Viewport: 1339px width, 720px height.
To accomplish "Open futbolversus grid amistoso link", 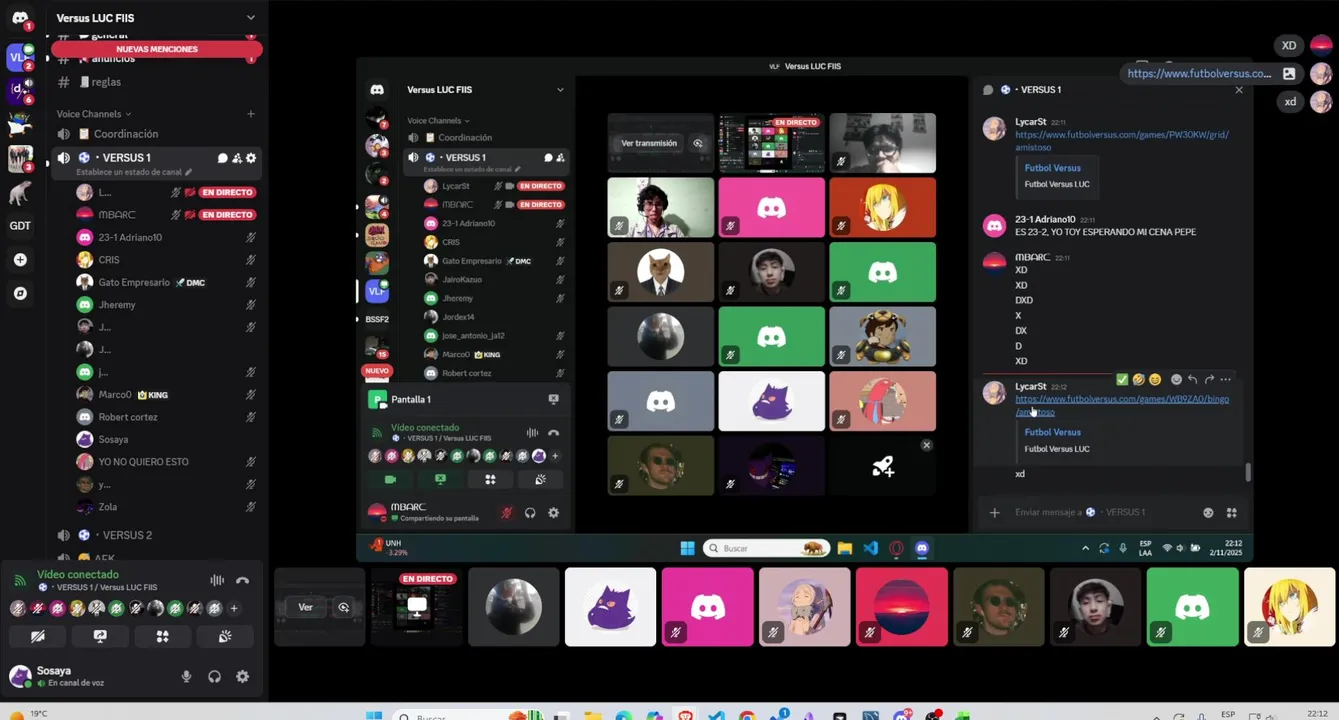I will [x=1121, y=141].
